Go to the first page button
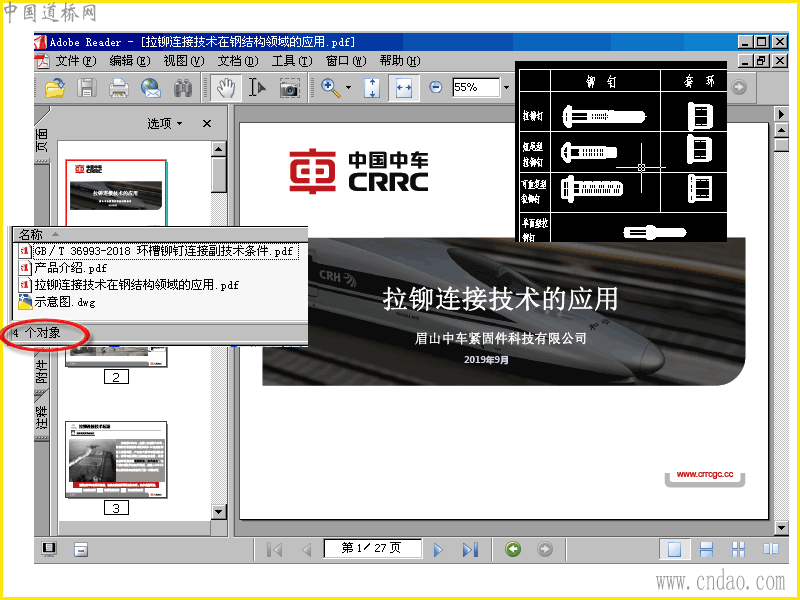The width and height of the screenshot is (800, 600). point(274,549)
